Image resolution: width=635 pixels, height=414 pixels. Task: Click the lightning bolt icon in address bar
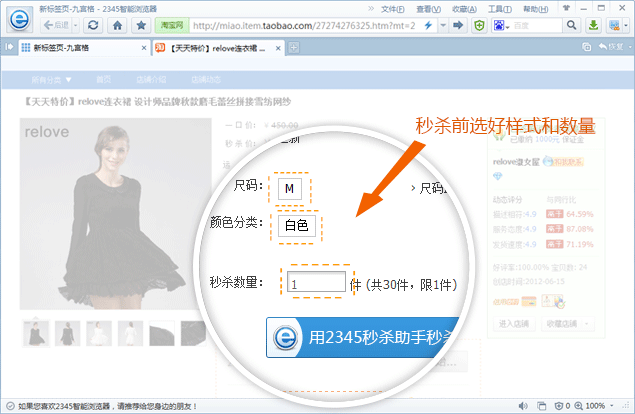pyautogui.click(x=427, y=24)
